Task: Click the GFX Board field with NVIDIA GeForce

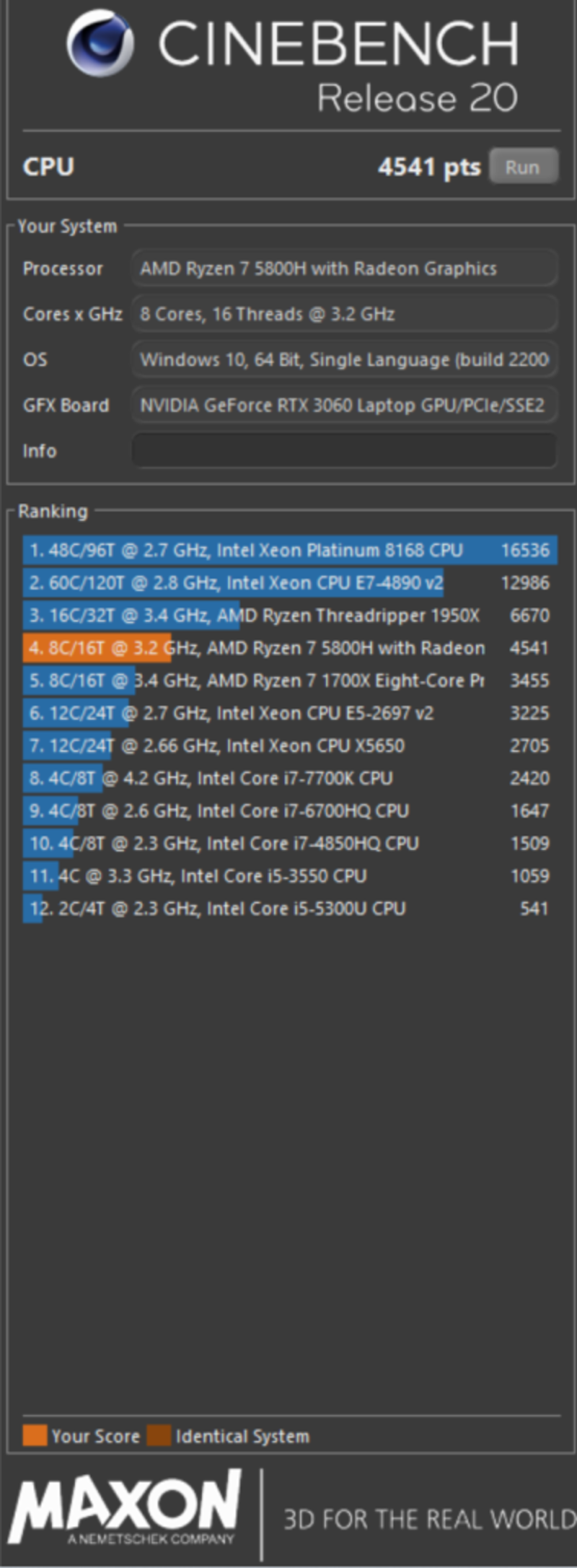Action: click(344, 405)
